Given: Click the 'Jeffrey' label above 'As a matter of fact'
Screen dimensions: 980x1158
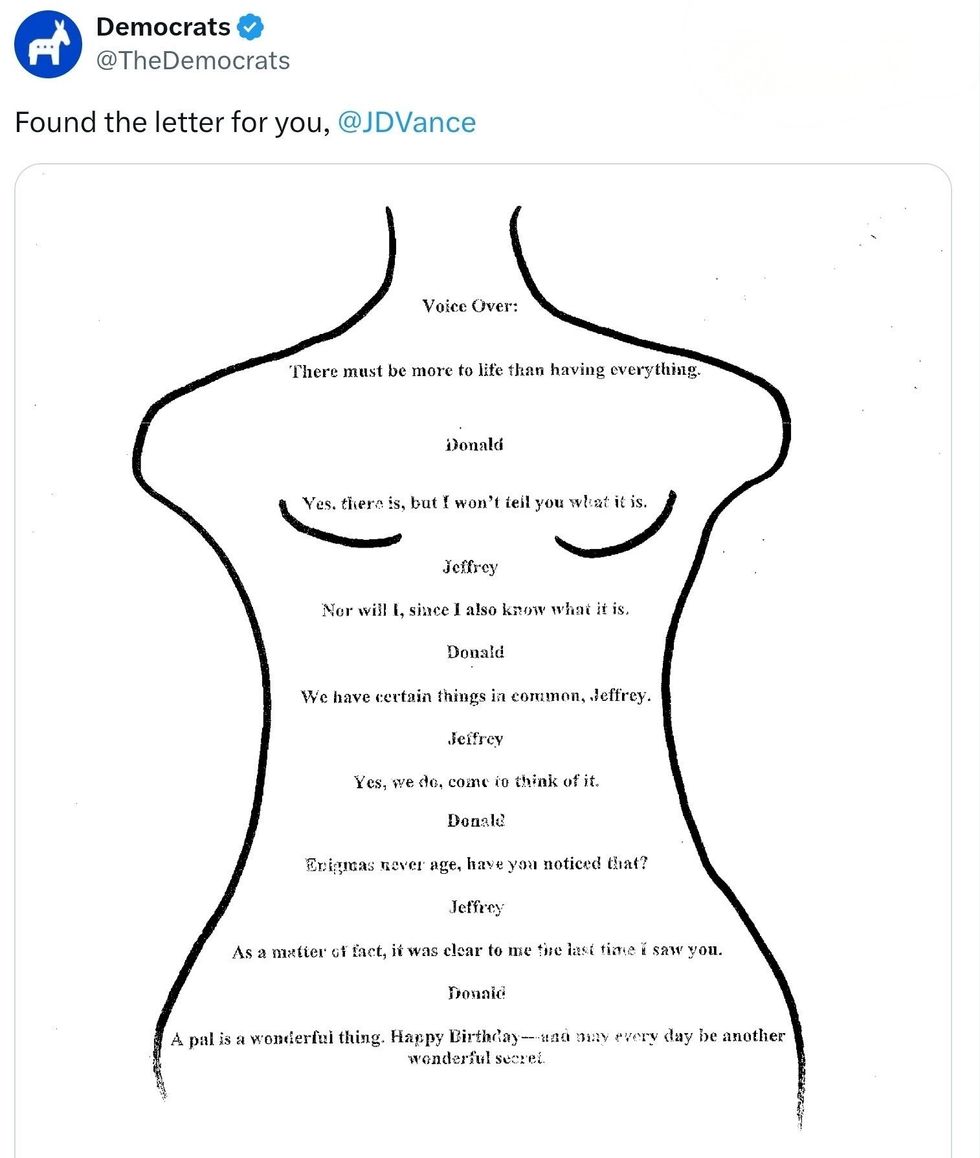Looking at the screenshot, I should [x=476, y=907].
